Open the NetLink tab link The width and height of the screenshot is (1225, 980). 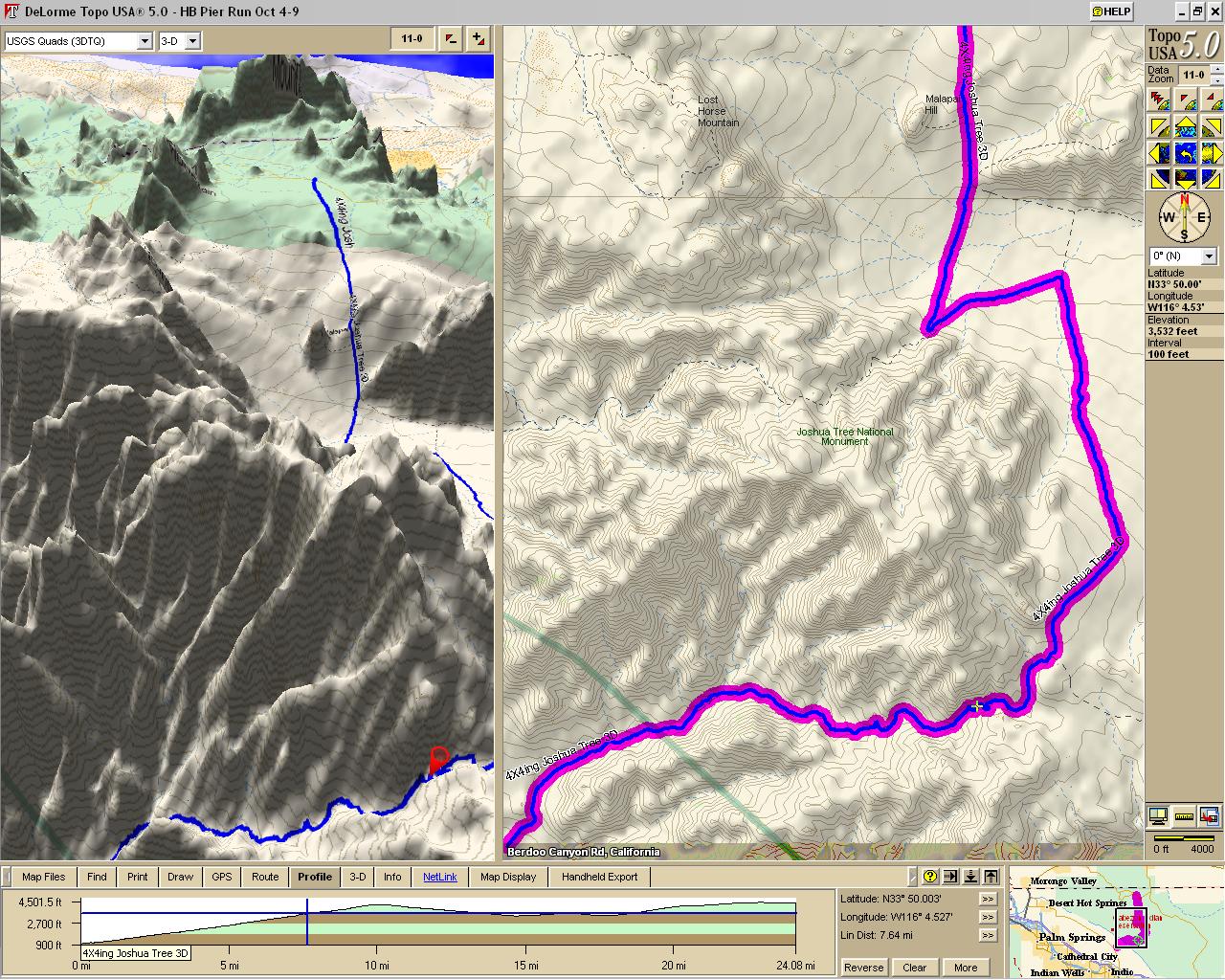(440, 877)
